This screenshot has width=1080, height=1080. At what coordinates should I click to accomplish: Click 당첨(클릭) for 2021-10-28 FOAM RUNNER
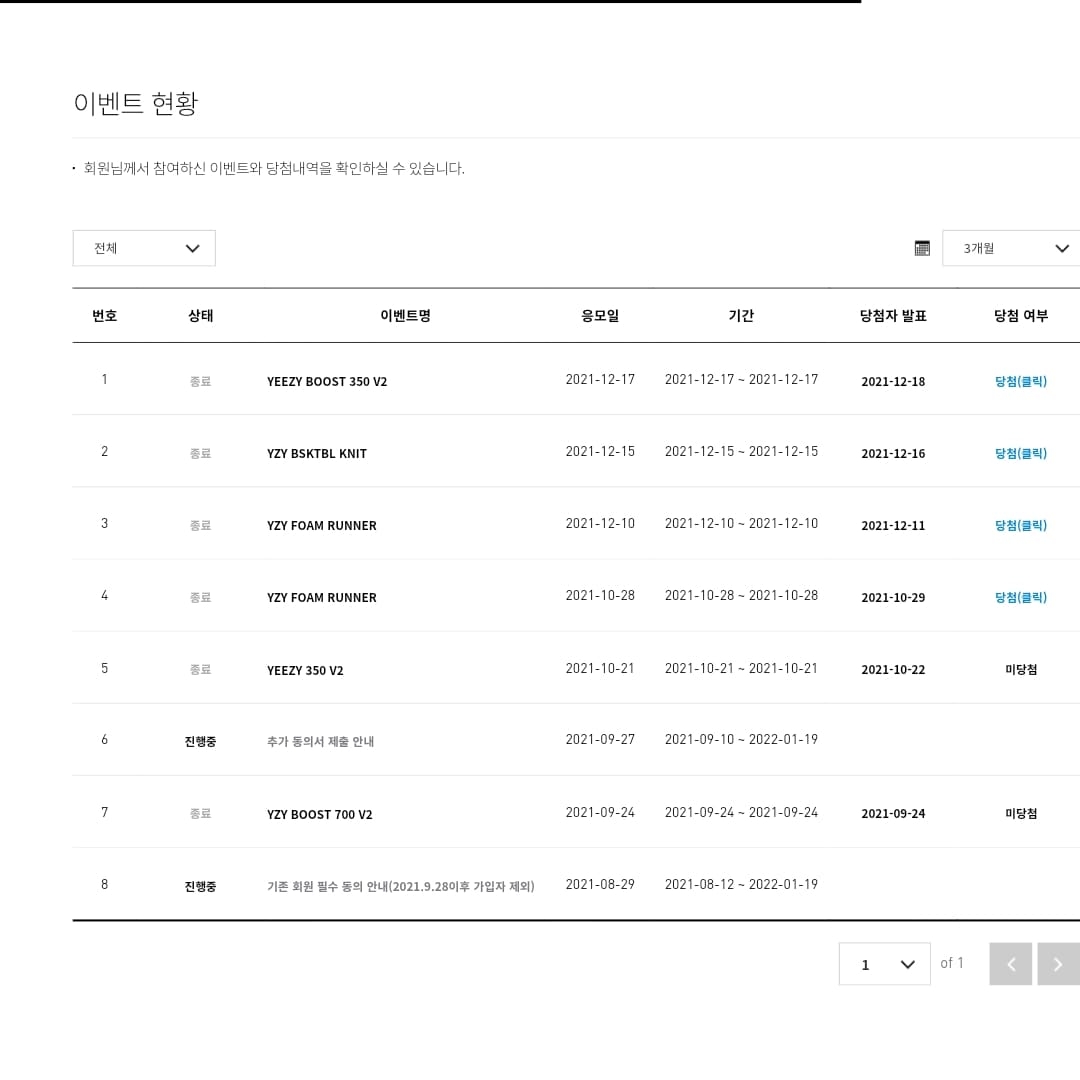click(x=1021, y=597)
